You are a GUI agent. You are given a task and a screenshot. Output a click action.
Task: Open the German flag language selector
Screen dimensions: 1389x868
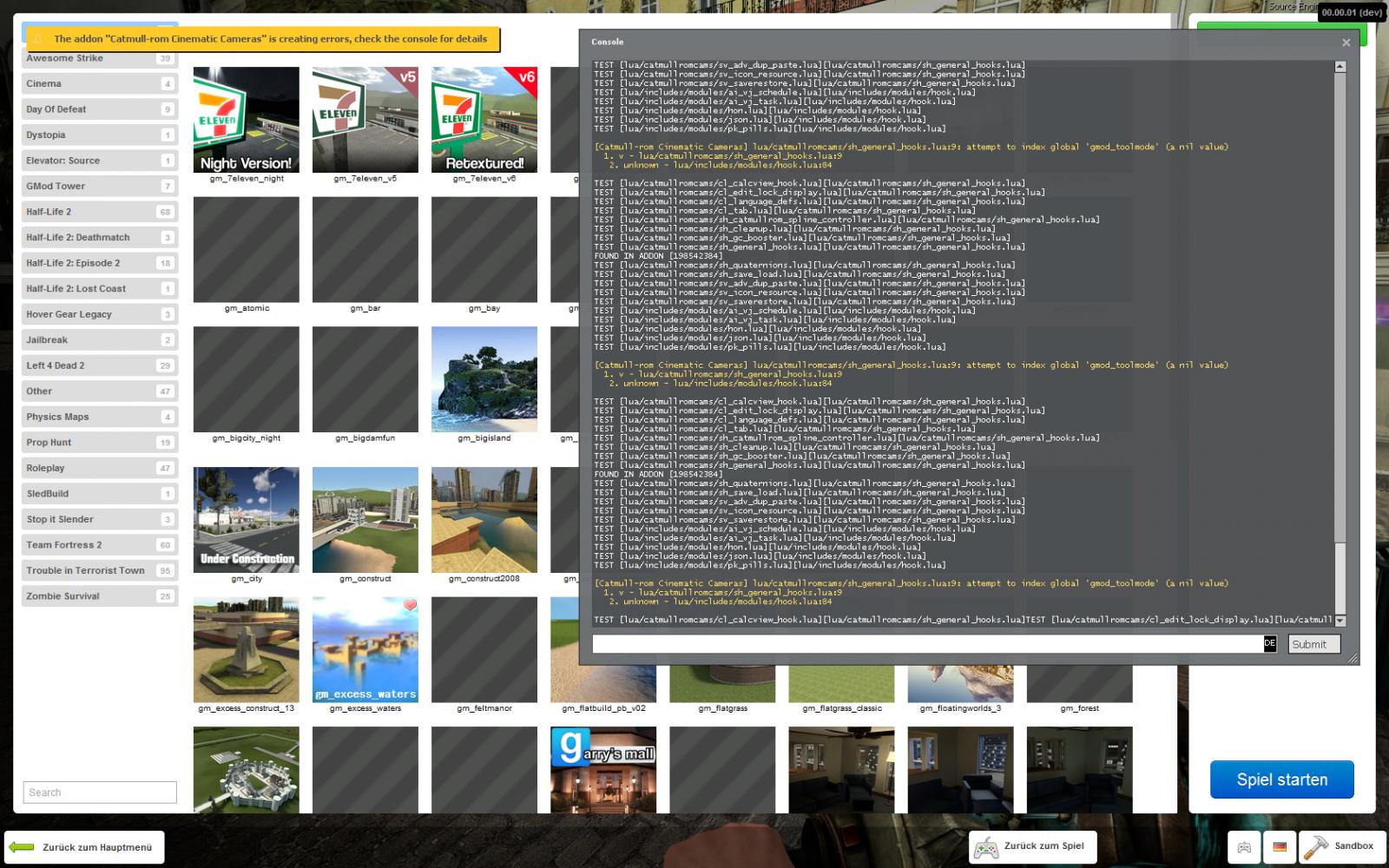[x=1279, y=847]
